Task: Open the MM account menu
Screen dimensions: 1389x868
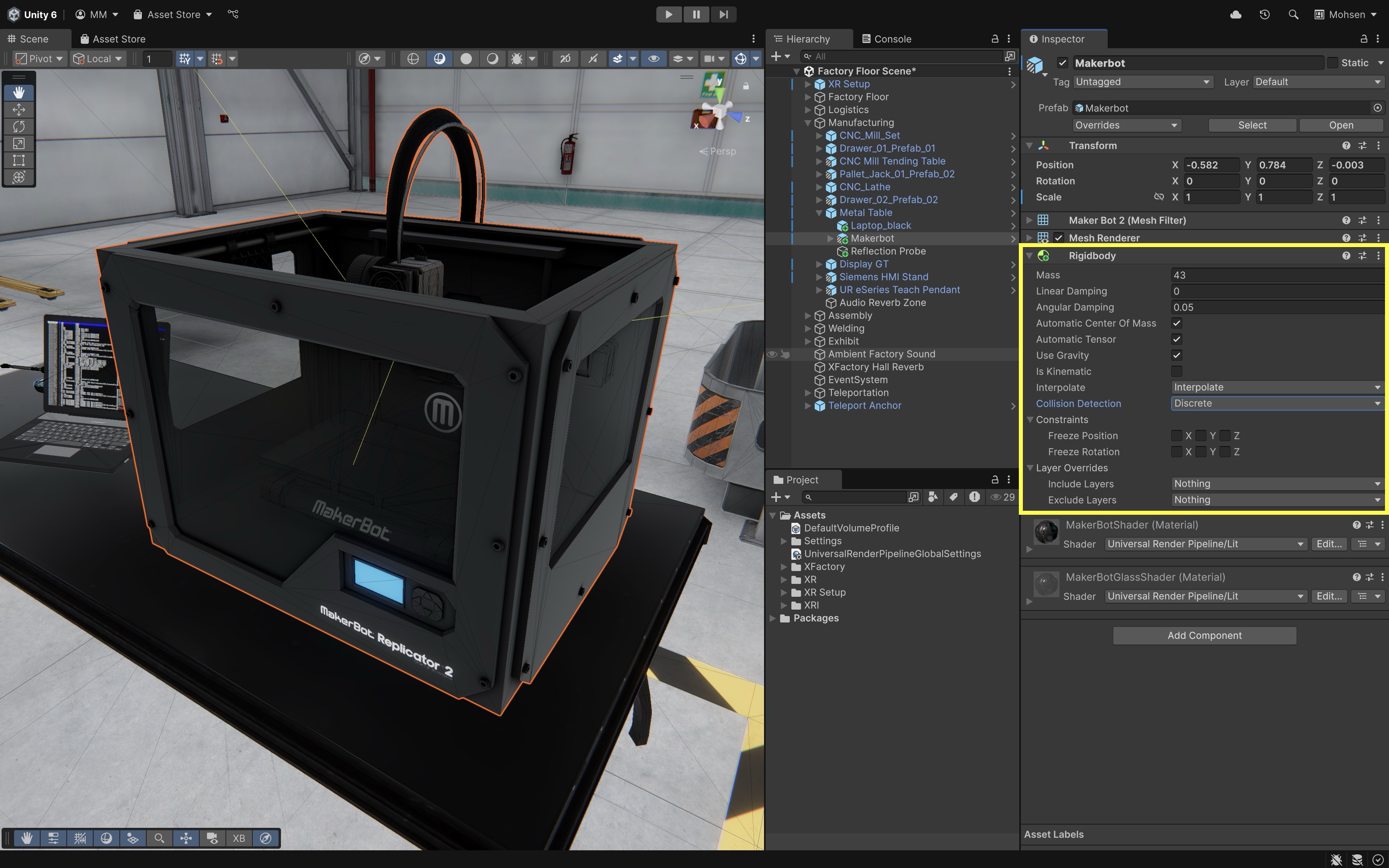Action: pos(97,14)
